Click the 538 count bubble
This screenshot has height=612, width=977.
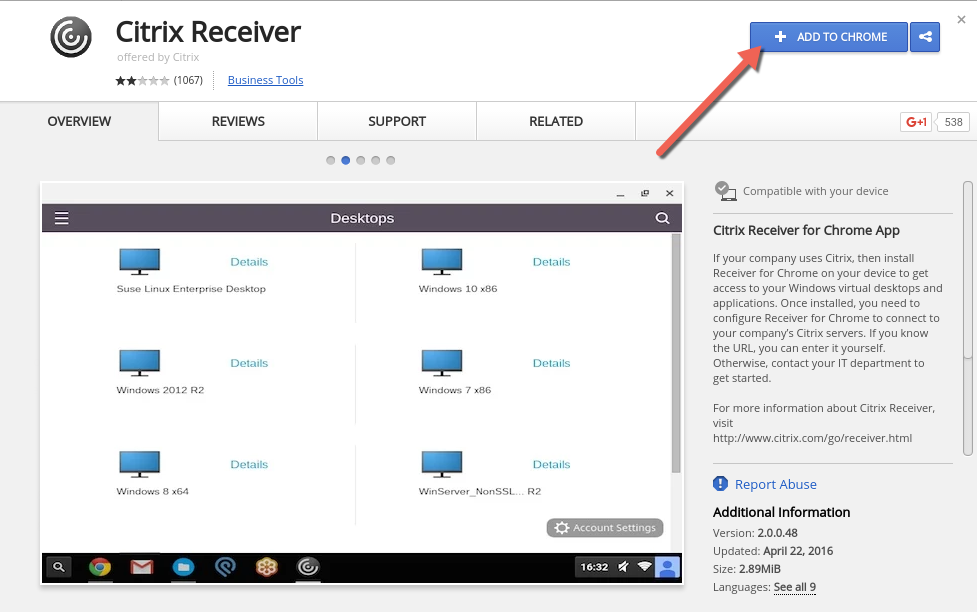[x=953, y=122]
